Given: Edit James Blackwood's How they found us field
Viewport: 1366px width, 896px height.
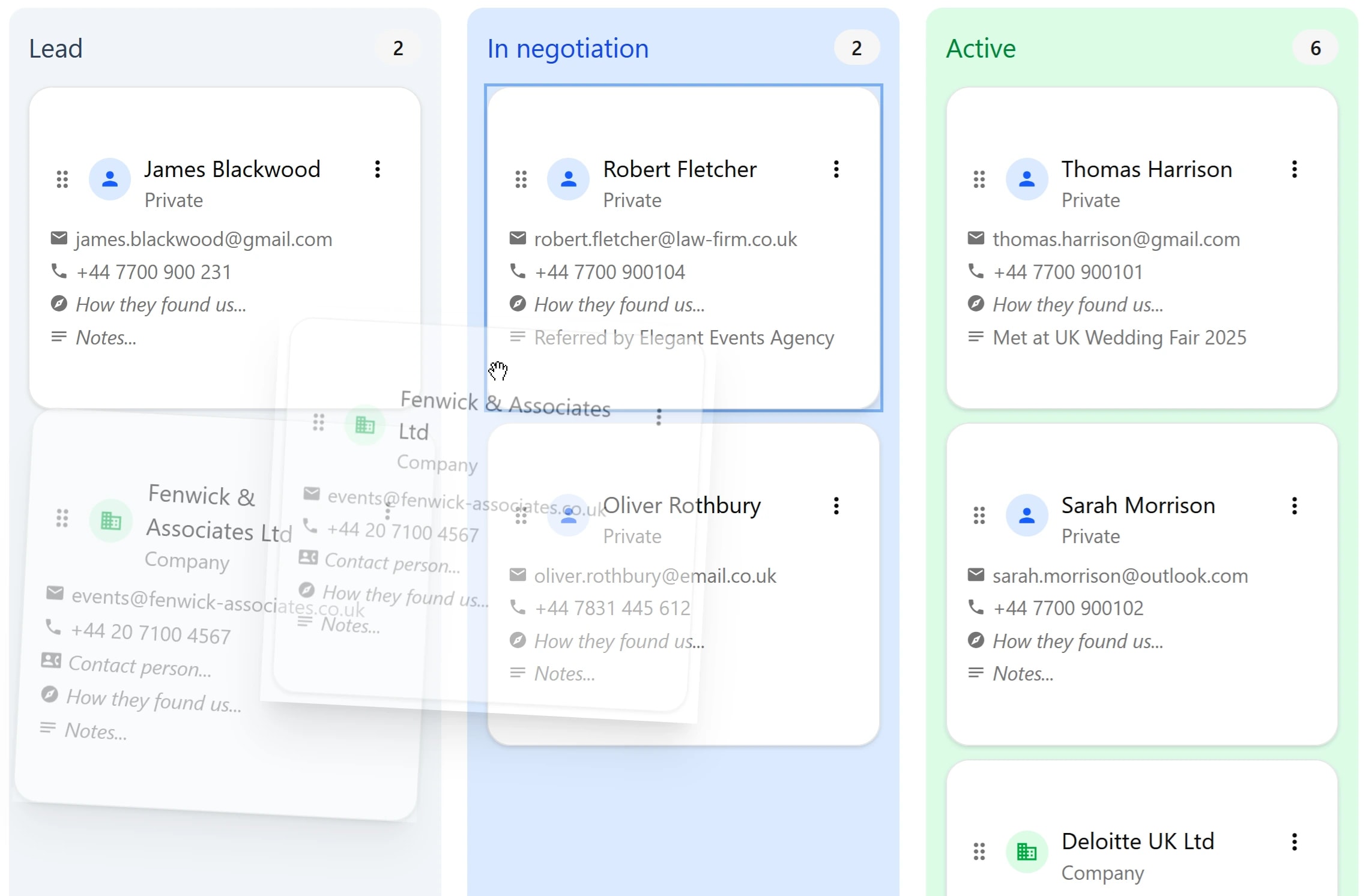Looking at the screenshot, I should [161, 304].
